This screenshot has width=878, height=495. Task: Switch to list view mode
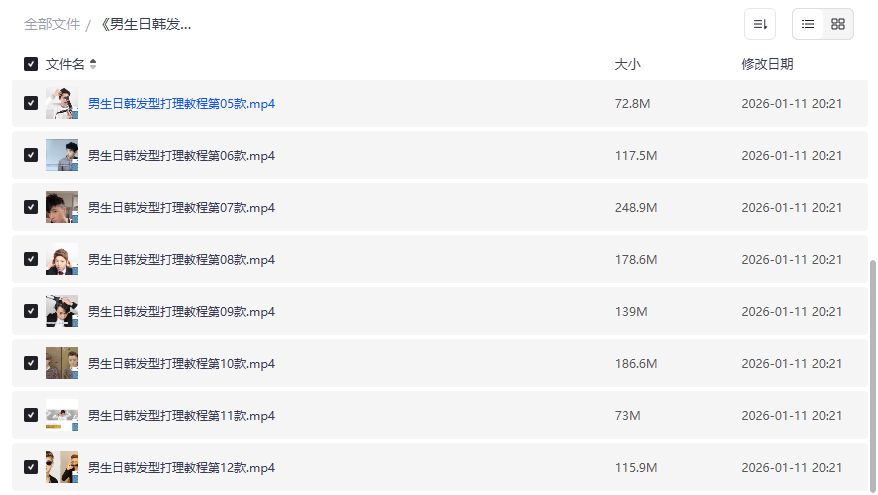[808, 24]
